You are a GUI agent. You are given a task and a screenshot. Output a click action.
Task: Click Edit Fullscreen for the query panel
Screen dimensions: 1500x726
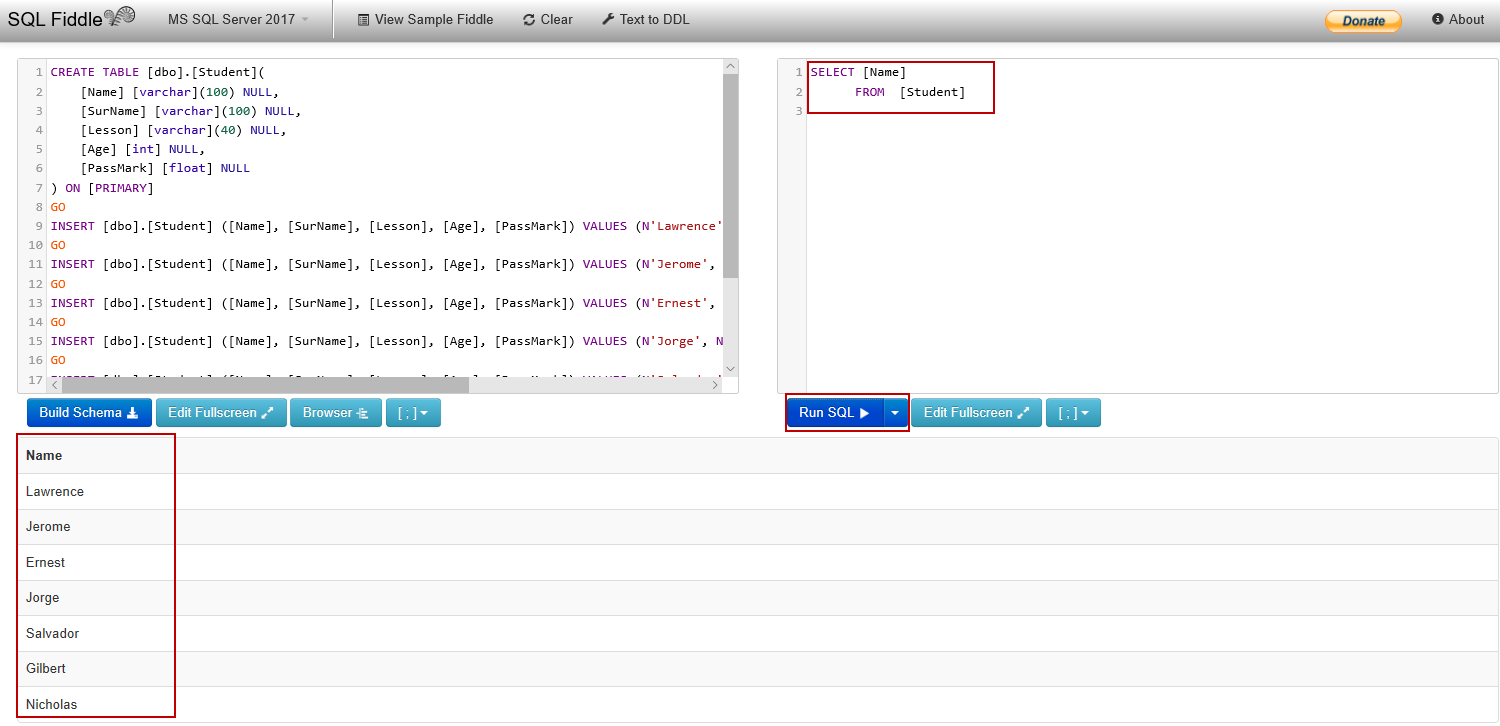coord(977,412)
